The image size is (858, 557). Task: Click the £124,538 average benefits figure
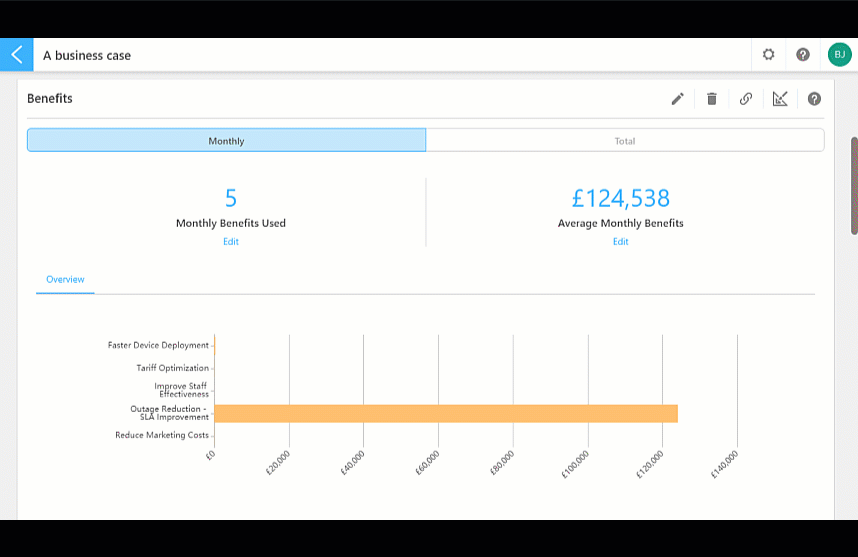tap(621, 198)
